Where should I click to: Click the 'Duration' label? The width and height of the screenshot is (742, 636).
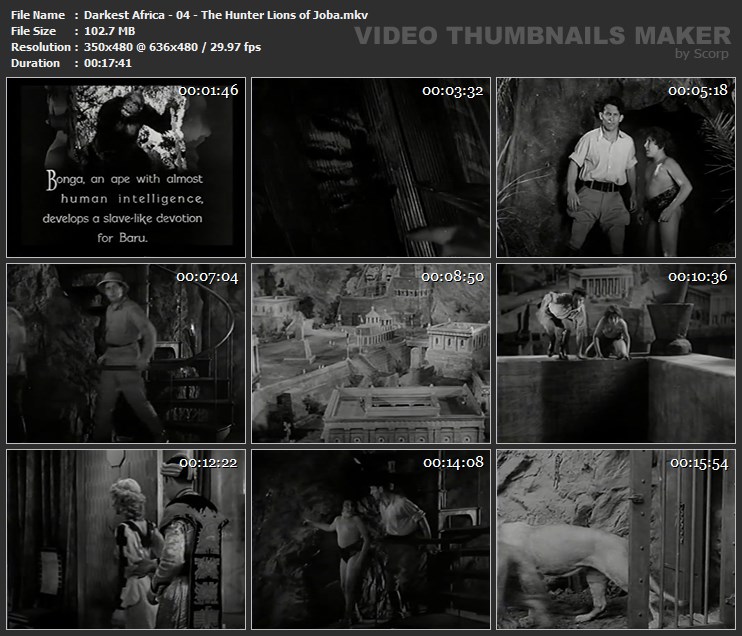click(x=35, y=63)
